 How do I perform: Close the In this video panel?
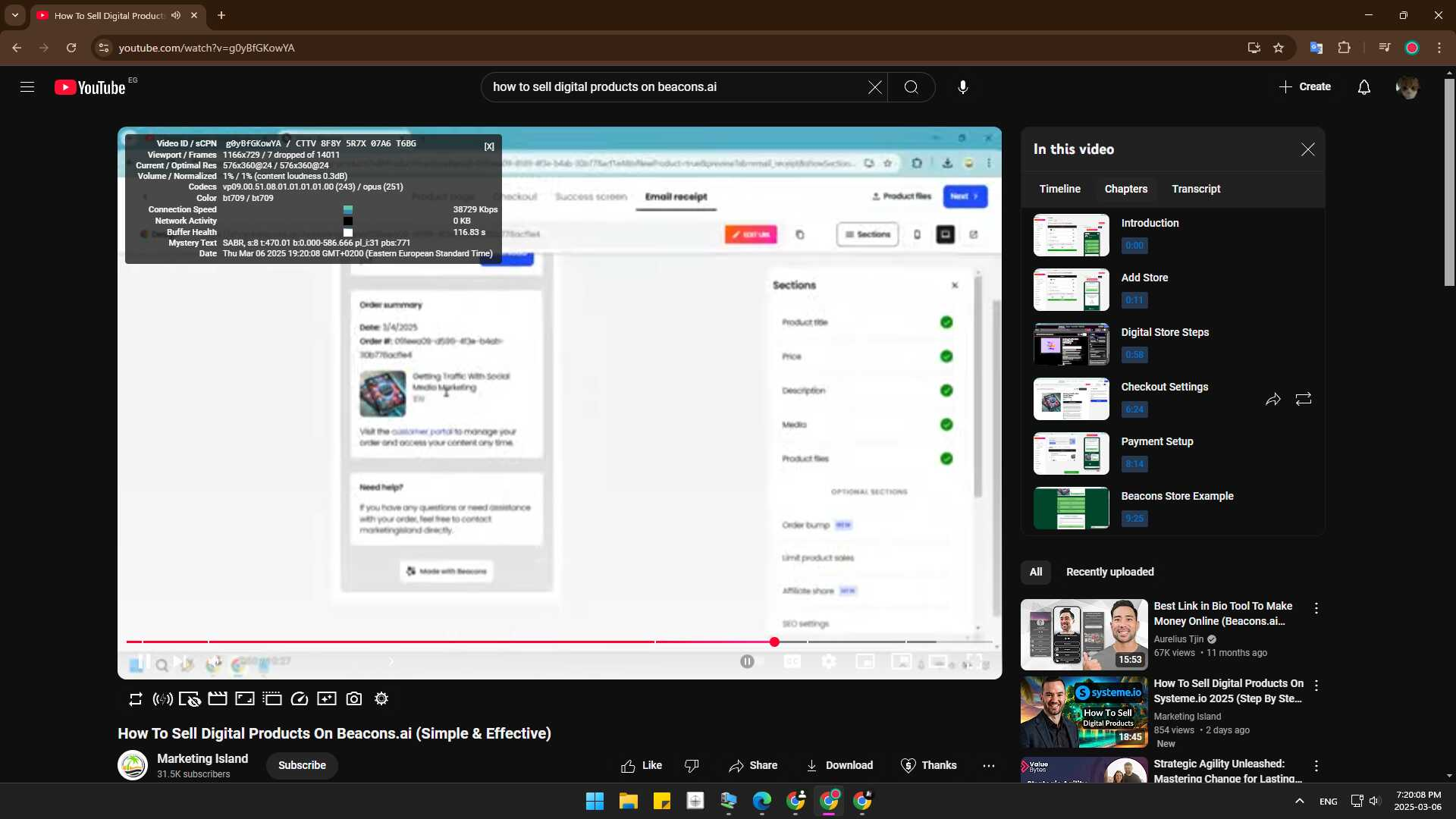pyautogui.click(x=1308, y=149)
